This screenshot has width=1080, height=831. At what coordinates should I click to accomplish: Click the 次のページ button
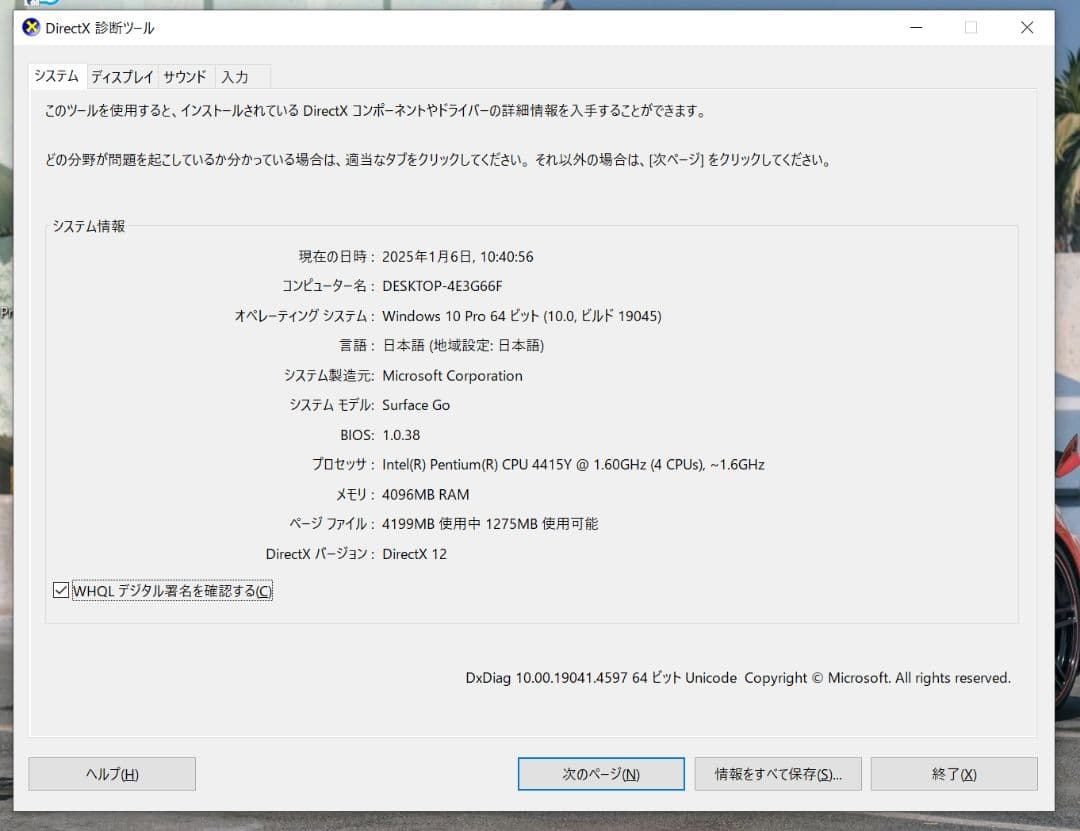(x=601, y=774)
